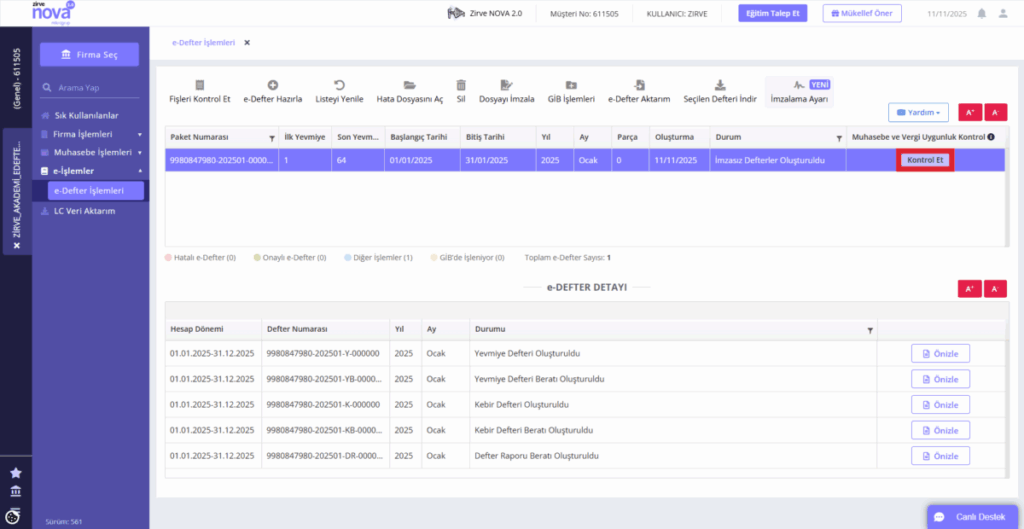Click the Fişleri Kontrol Et toolbar icon

pos(200,85)
